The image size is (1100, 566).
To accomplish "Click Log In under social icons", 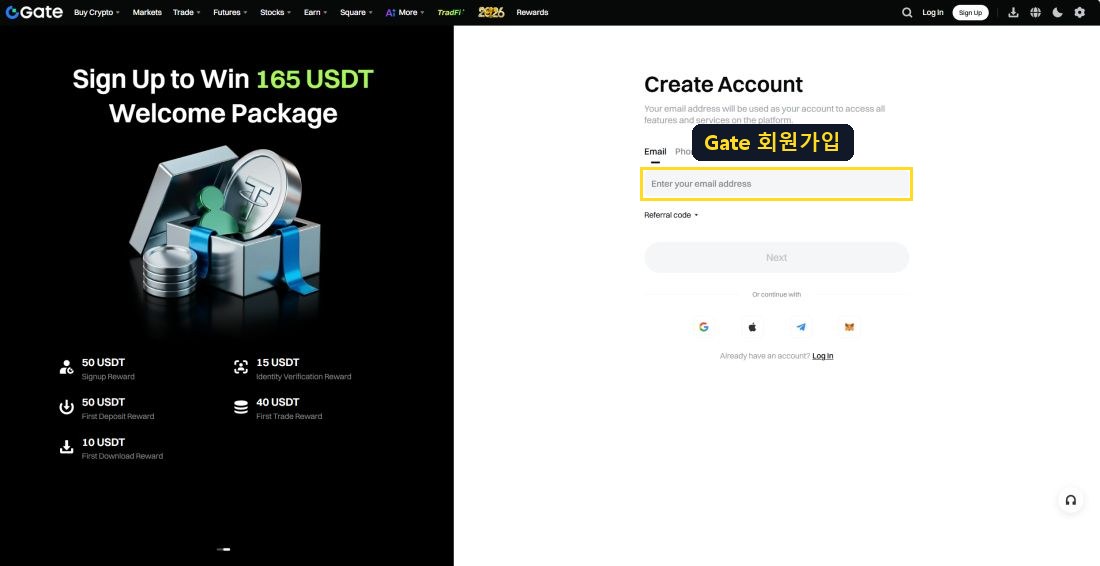I will pos(823,356).
